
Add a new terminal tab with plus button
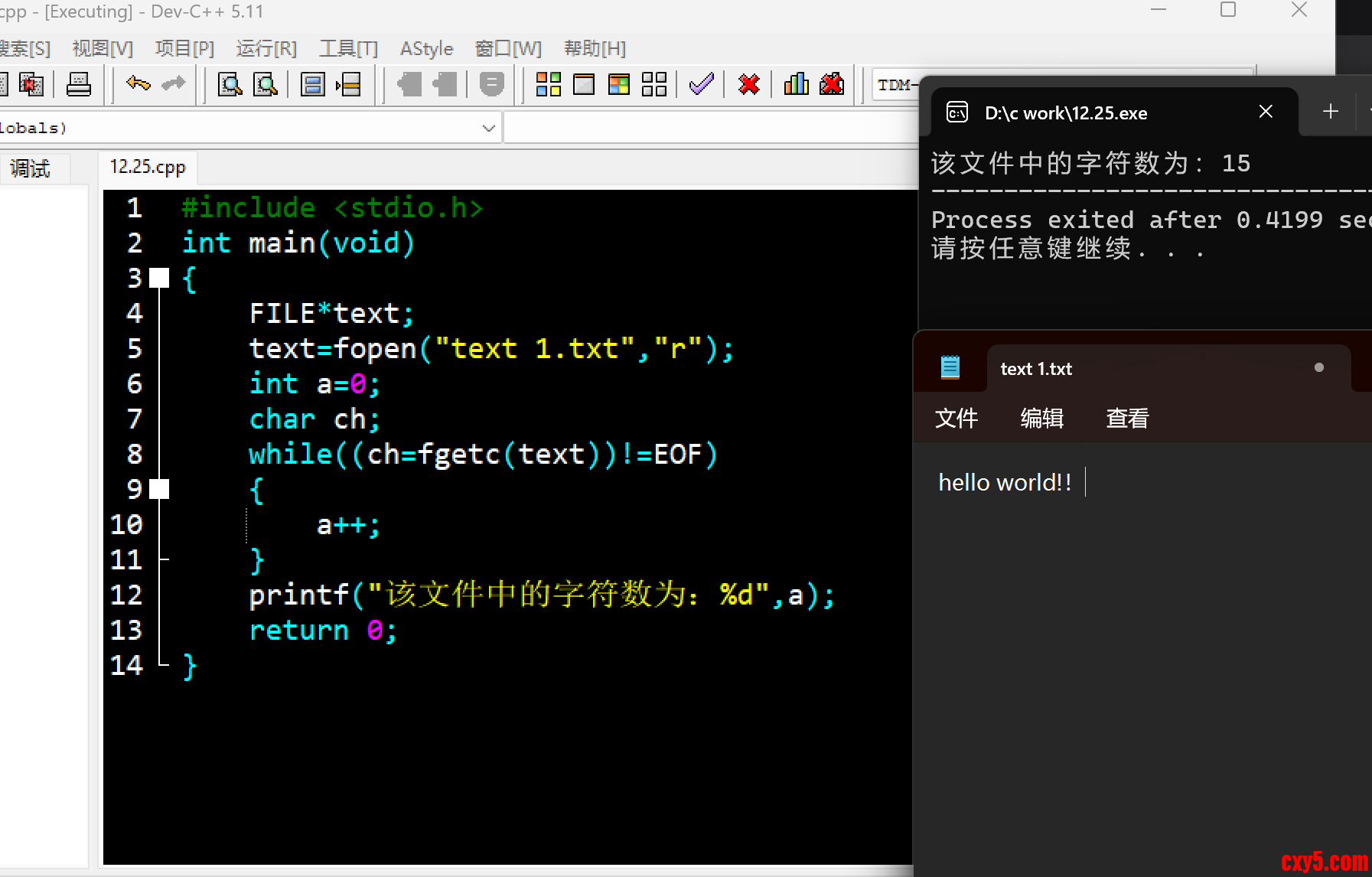tap(1331, 112)
